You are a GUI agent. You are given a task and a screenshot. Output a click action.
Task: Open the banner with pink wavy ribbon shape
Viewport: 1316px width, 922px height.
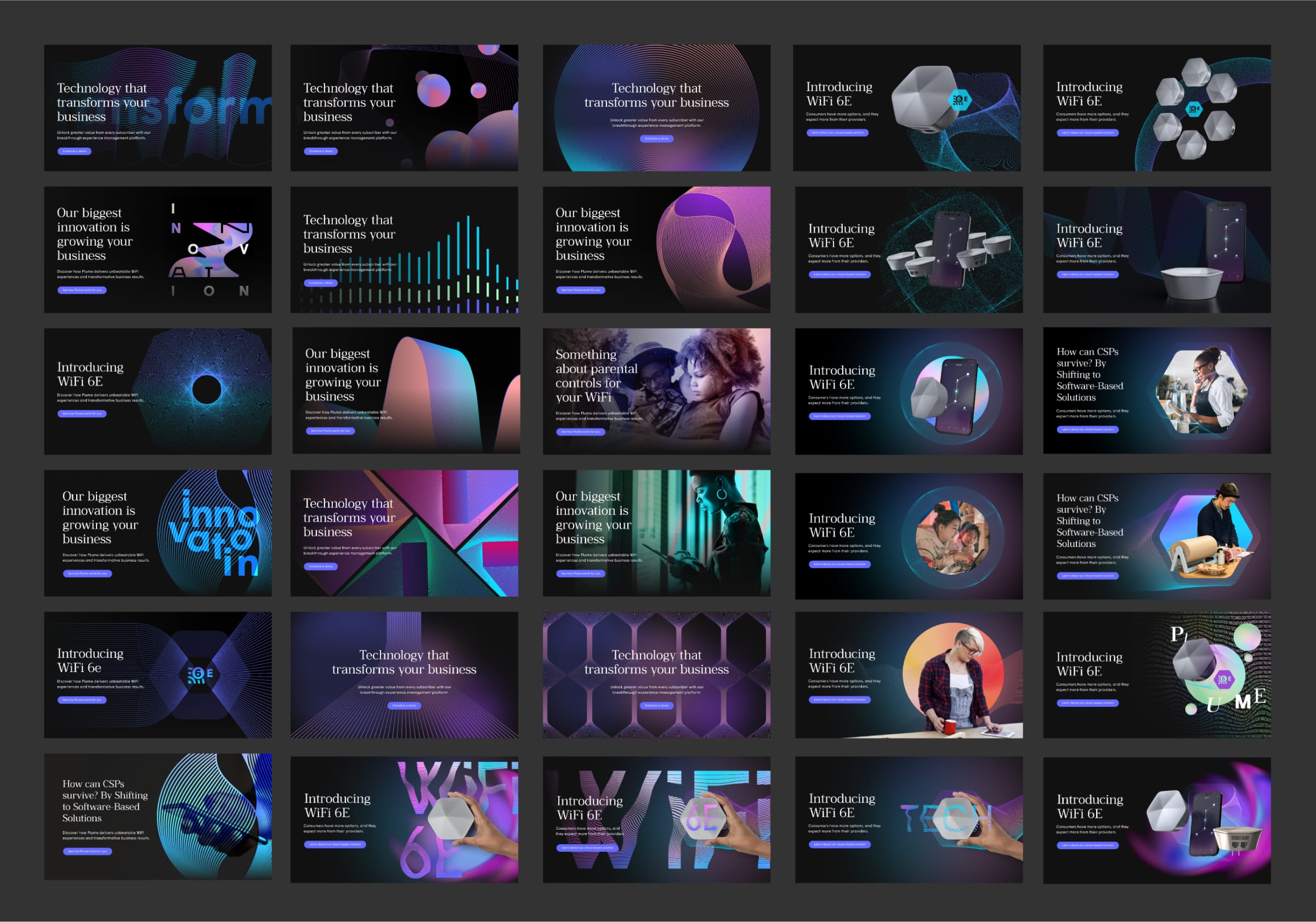pyautogui.click(x=406, y=391)
